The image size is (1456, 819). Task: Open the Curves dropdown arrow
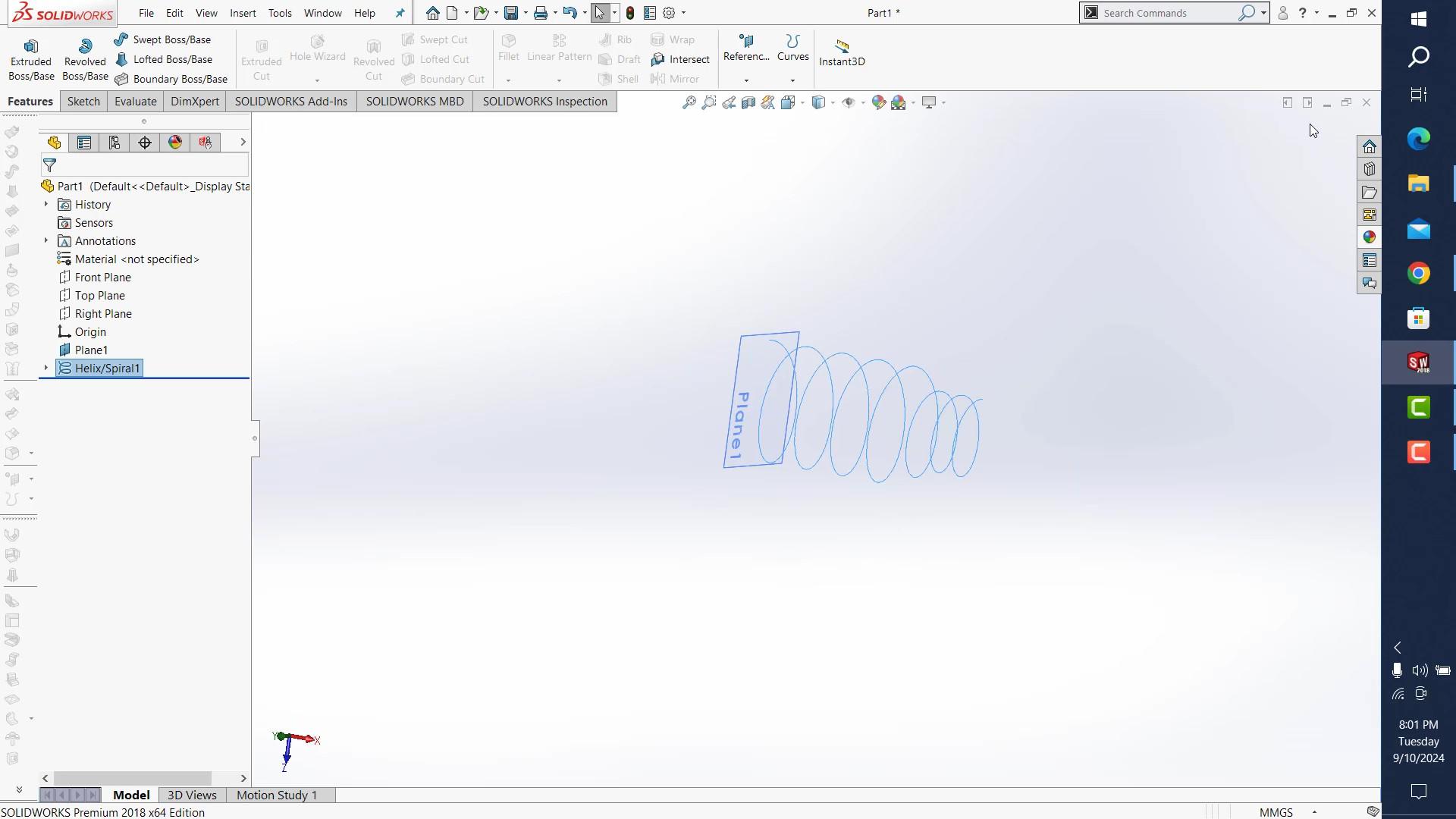(x=792, y=80)
